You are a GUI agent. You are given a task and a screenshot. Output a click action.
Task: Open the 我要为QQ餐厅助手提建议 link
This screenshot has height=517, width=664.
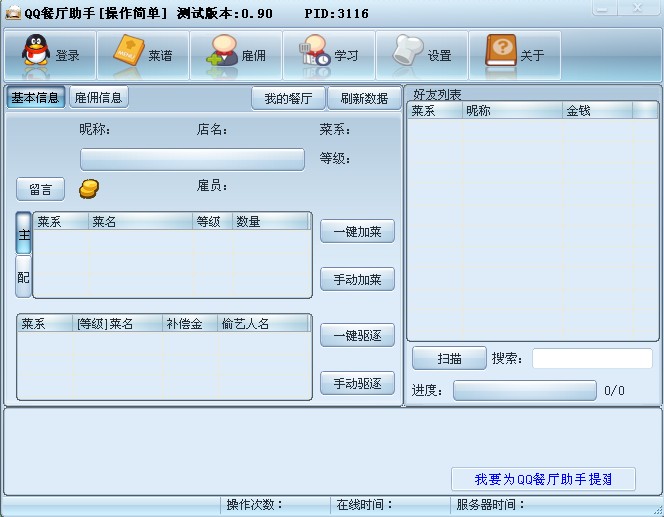(543, 479)
